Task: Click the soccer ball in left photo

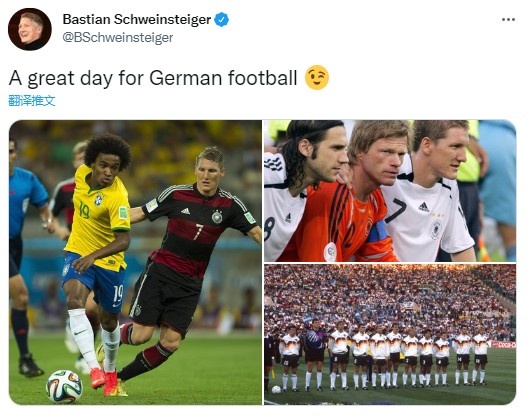Action: 64,386
